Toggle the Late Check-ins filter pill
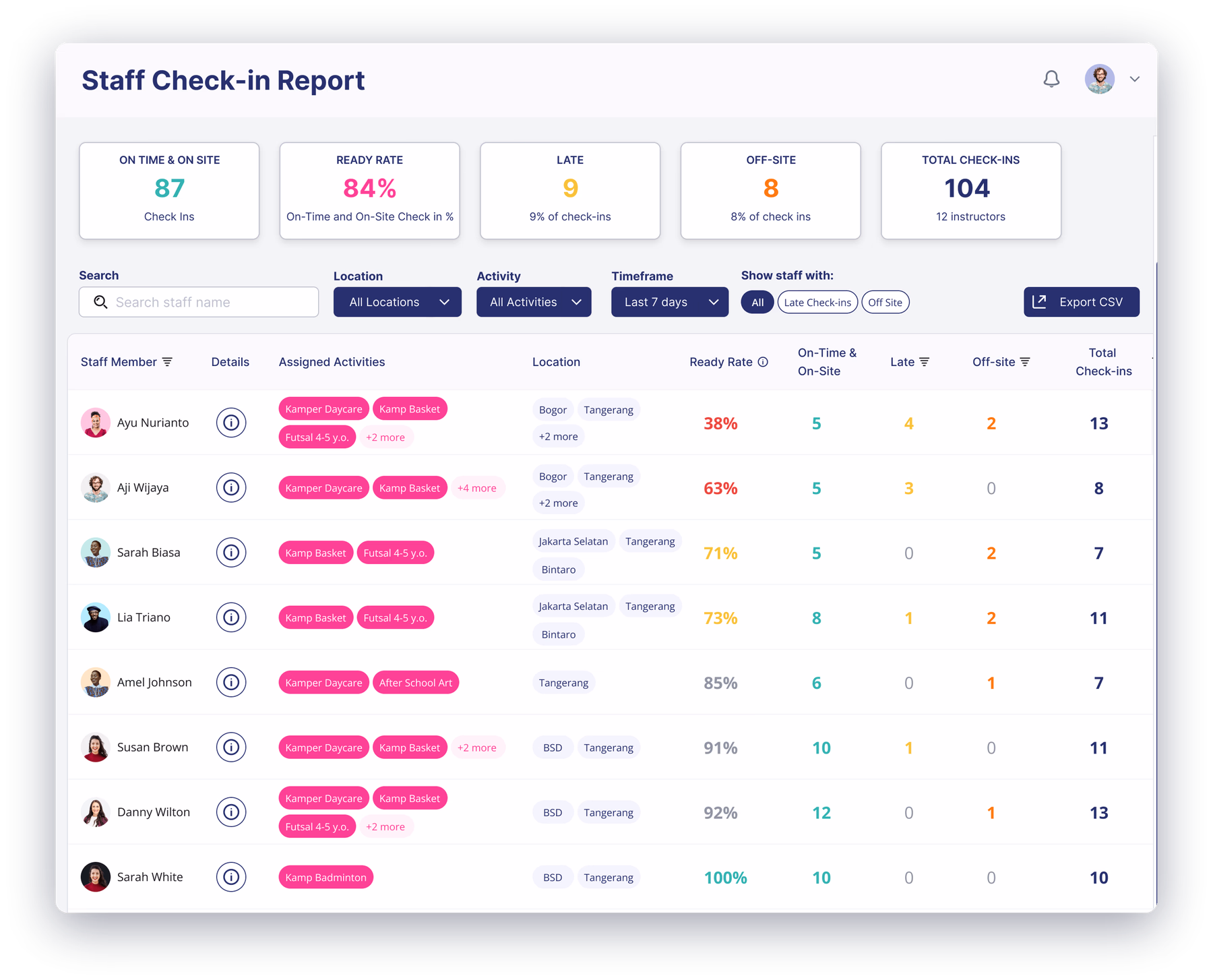The image size is (1213, 980). coord(817,302)
